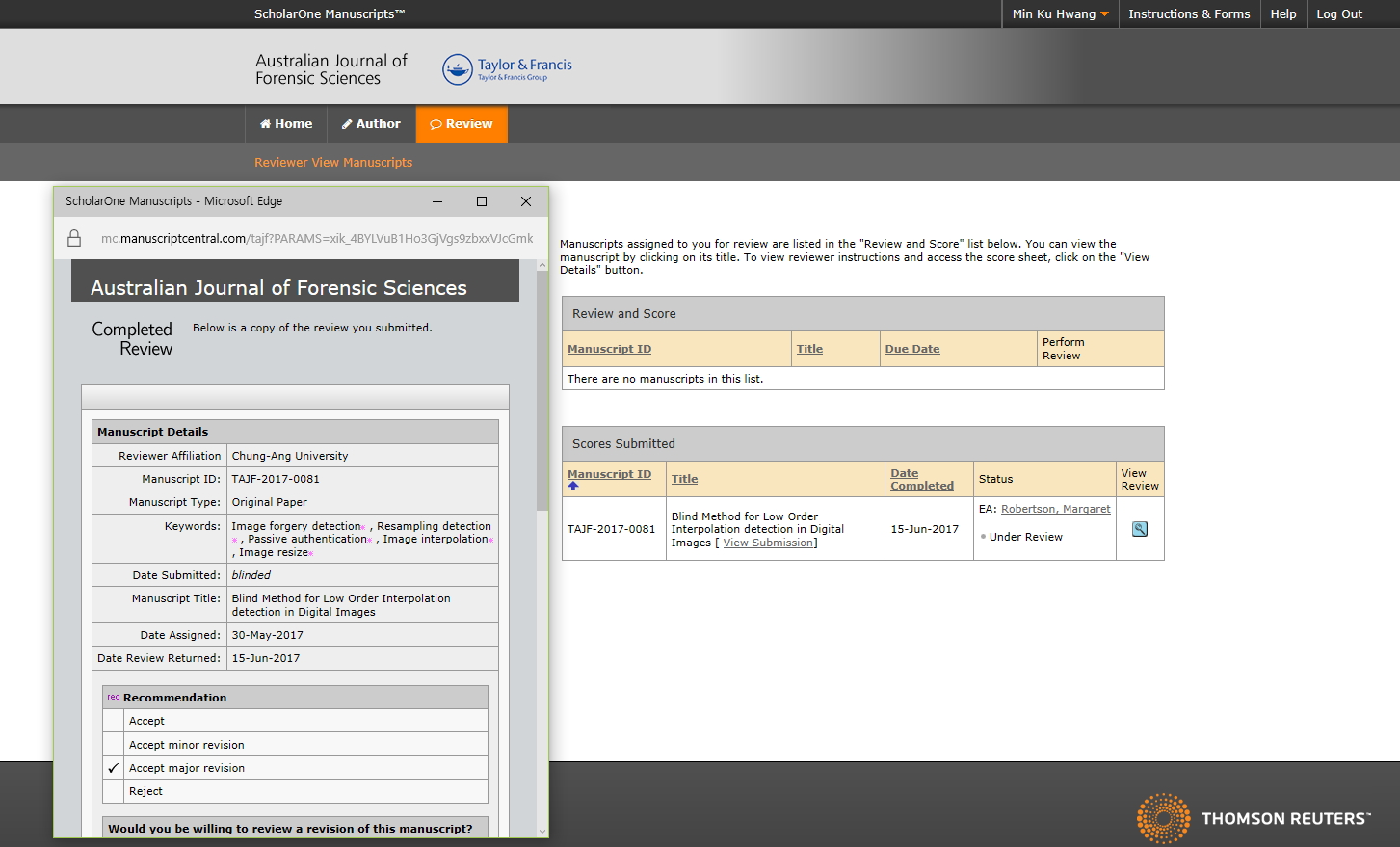
Task: Click the popup address bar URL
Action: point(317,238)
